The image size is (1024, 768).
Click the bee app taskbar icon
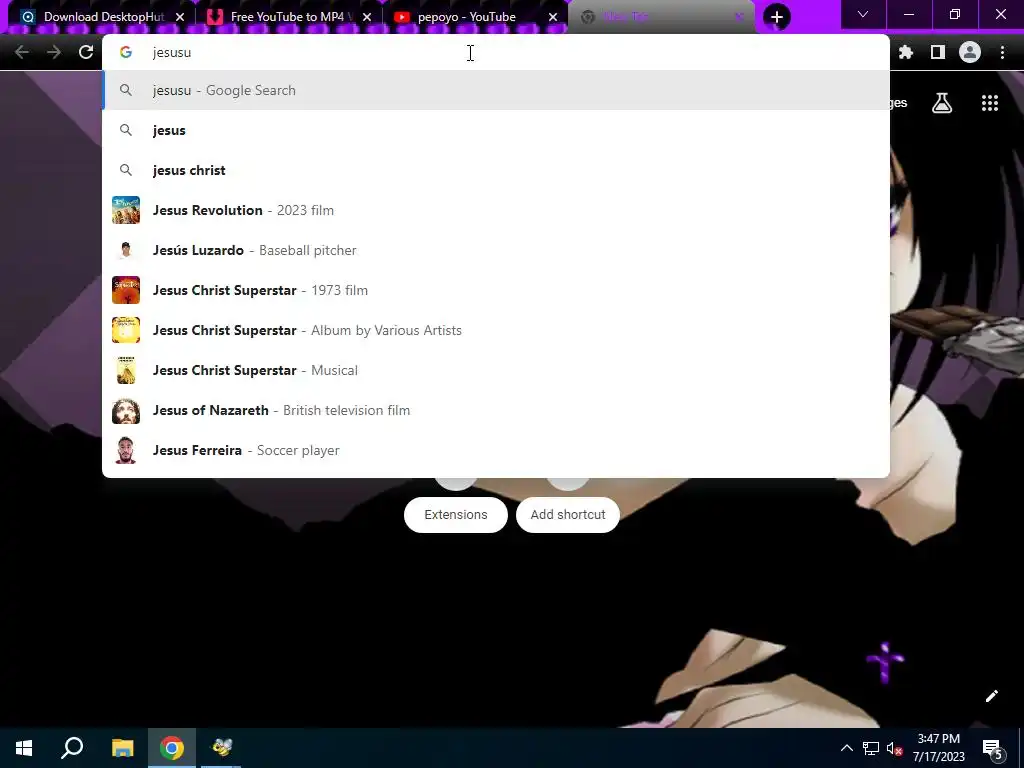coord(221,748)
